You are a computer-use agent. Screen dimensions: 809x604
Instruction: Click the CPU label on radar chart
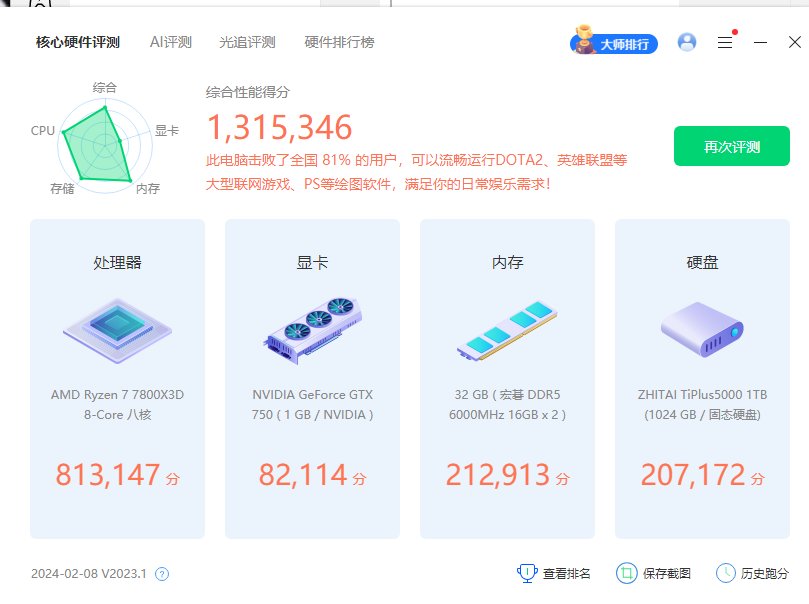click(43, 130)
